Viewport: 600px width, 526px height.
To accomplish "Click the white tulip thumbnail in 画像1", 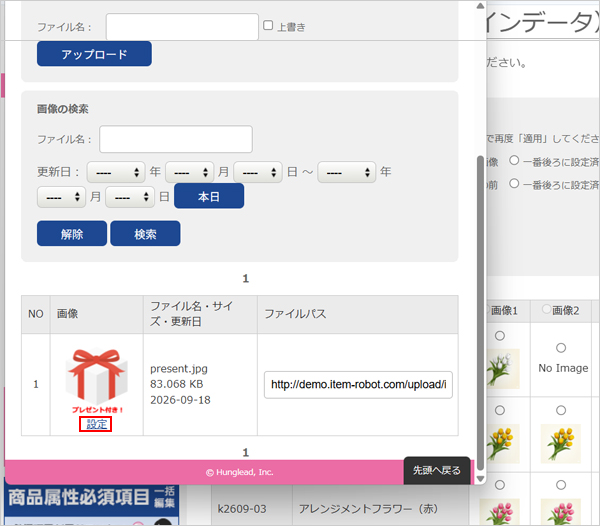I will [503, 369].
